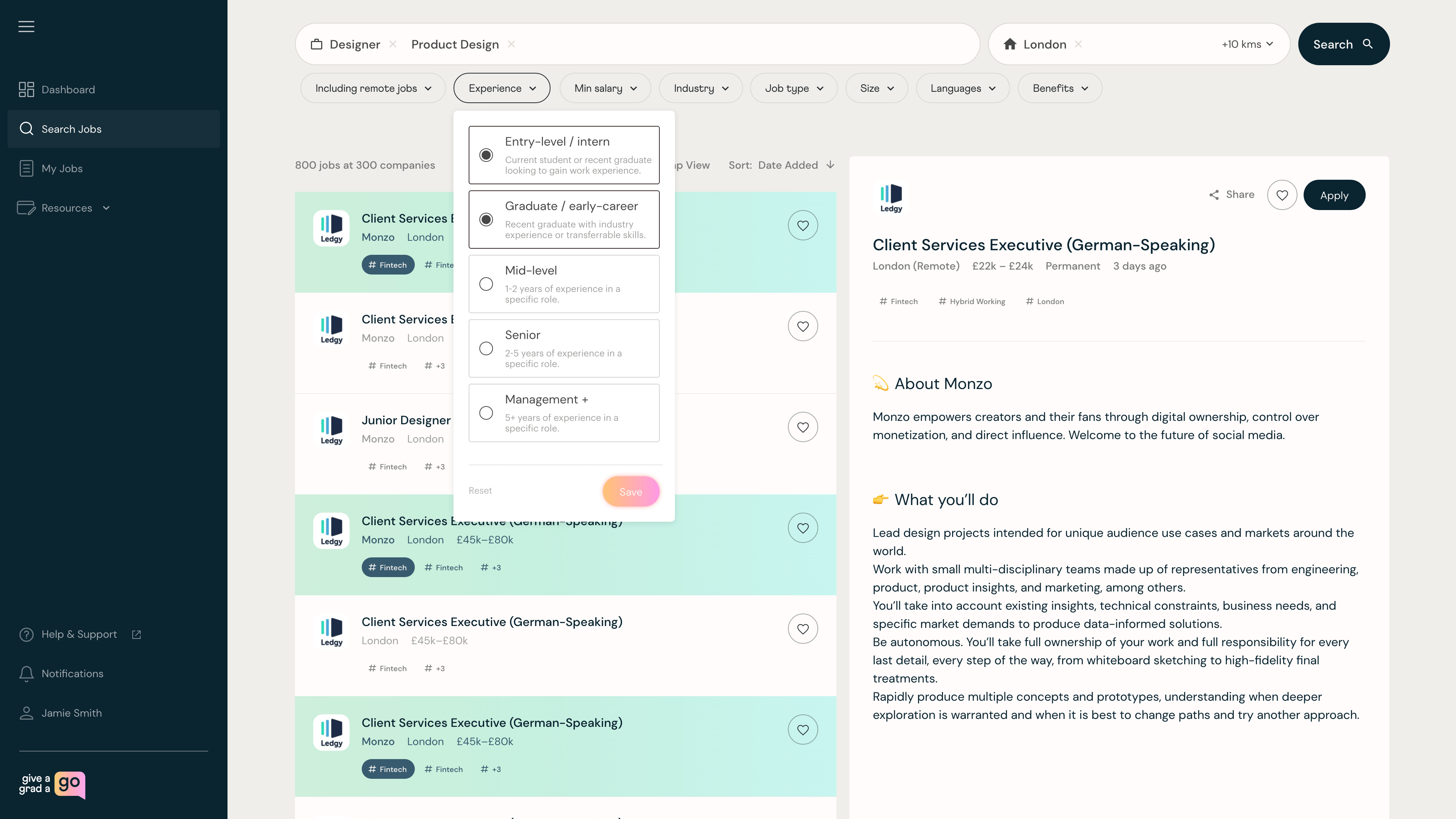Click the Apply button

(1334, 195)
